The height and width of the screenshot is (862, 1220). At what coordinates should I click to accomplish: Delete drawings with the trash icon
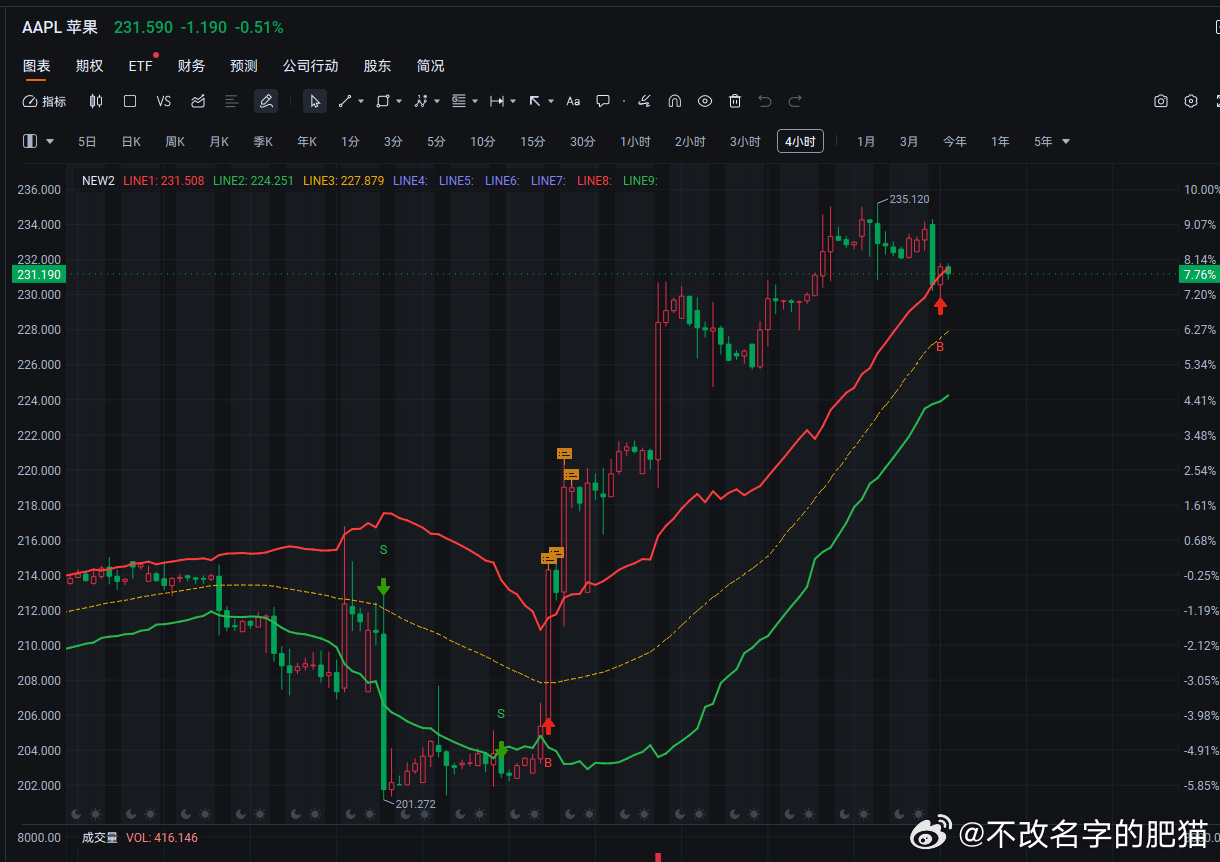[735, 101]
